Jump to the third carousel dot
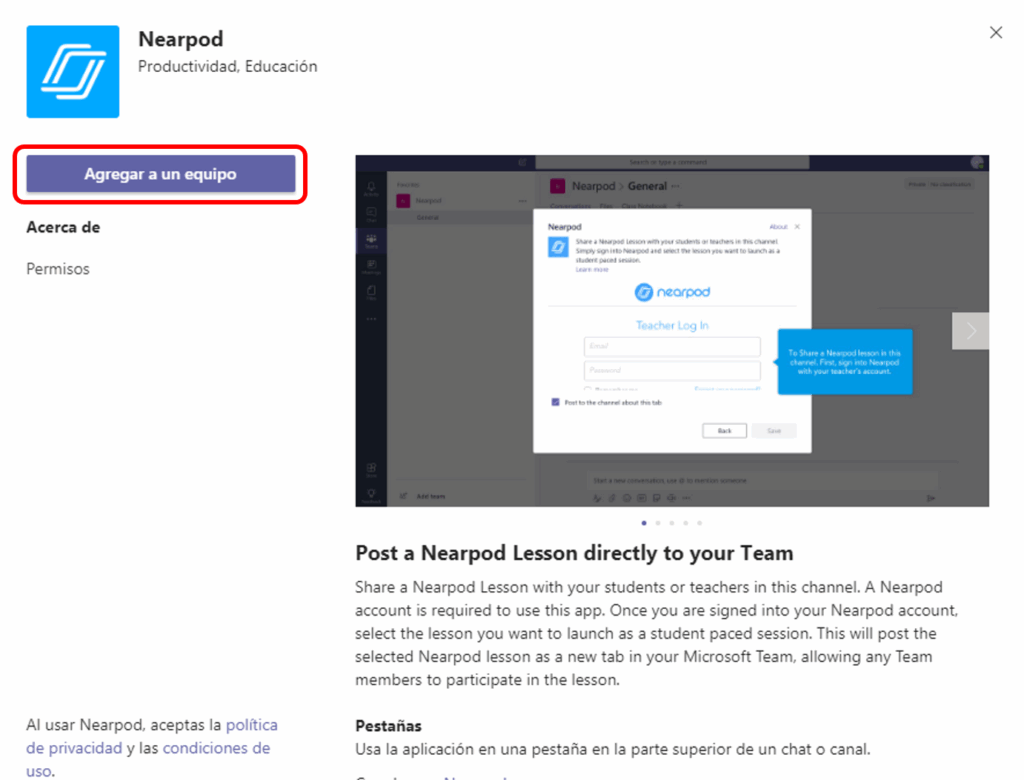This screenshot has width=1024, height=780. pyautogui.click(x=671, y=523)
